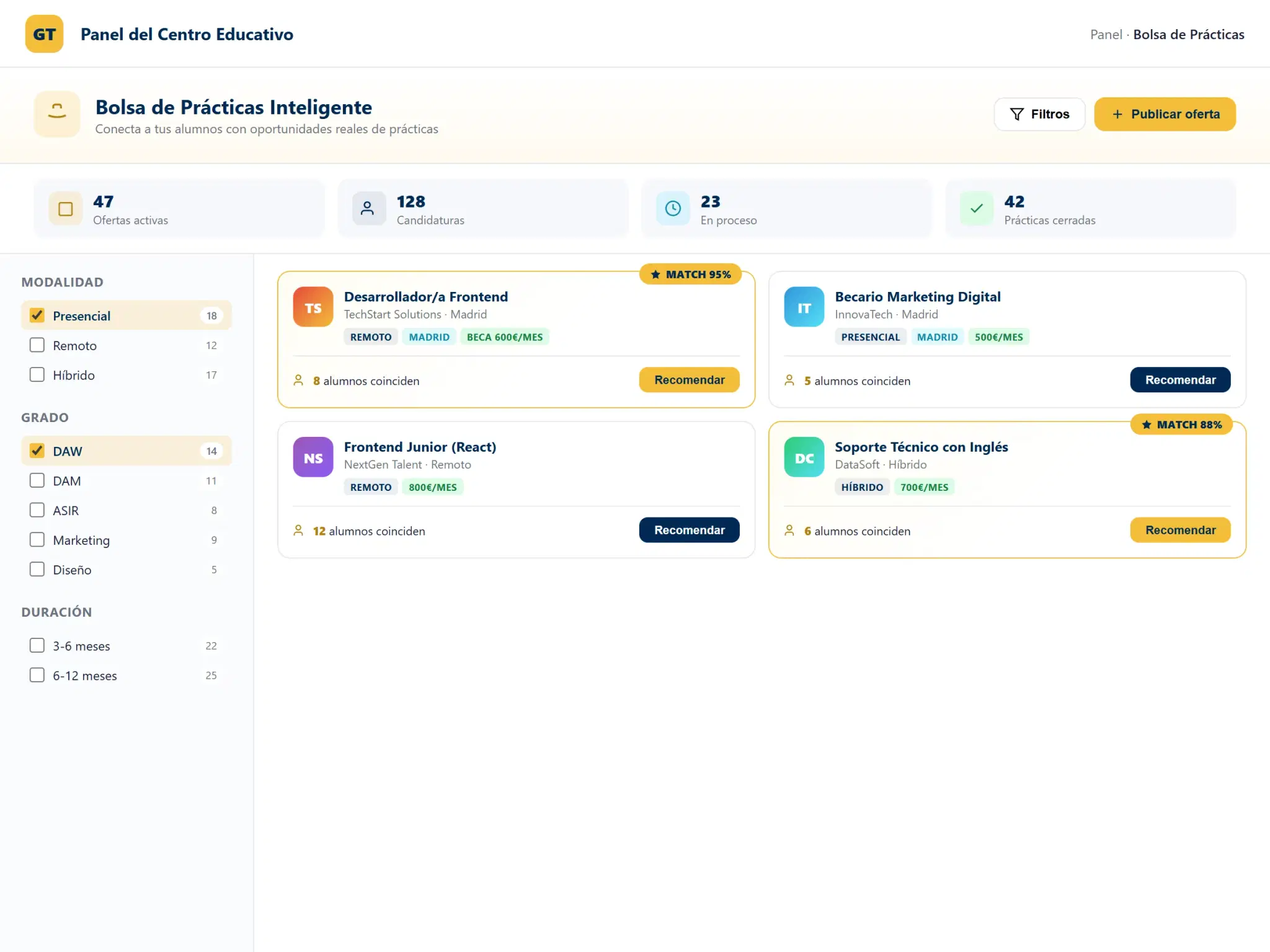Click the Candidaturas person icon
The image size is (1270, 952).
coord(369,209)
